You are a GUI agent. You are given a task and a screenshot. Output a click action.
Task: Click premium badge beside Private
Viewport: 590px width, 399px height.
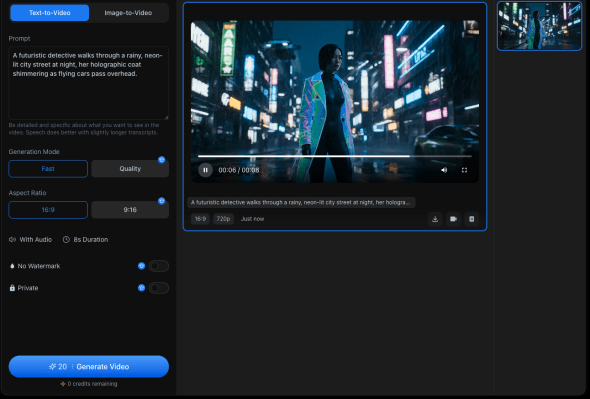coord(141,288)
